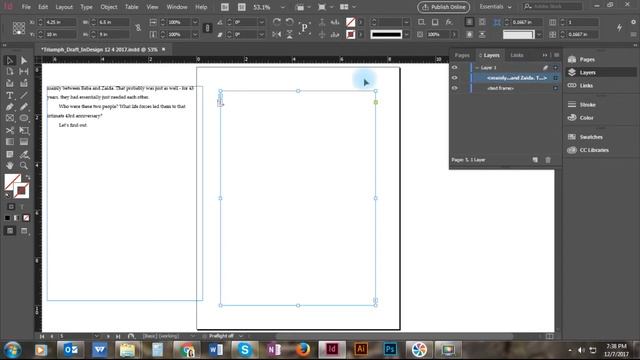Rotate selection 90 degrees clockwise
Image resolution: width=640 pixels, height=360 pixels.
tap(276, 22)
